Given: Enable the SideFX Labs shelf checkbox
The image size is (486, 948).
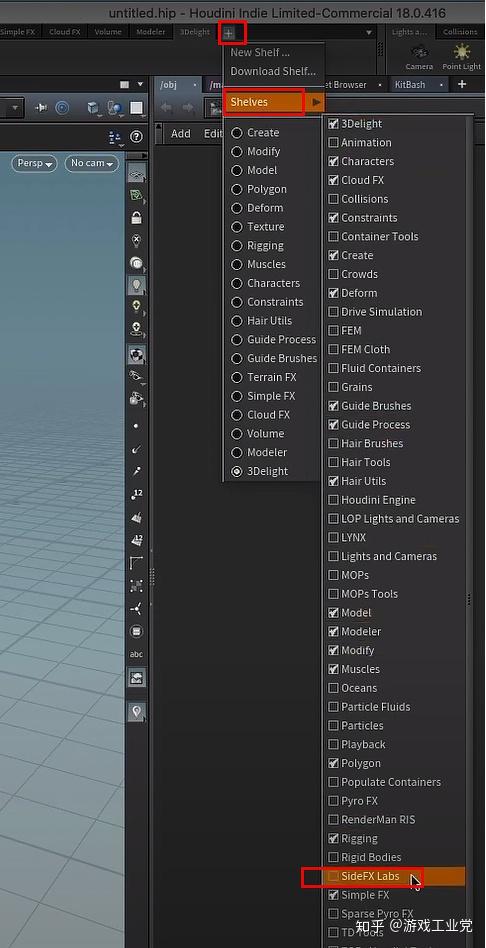Looking at the screenshot, I should 333,876.
